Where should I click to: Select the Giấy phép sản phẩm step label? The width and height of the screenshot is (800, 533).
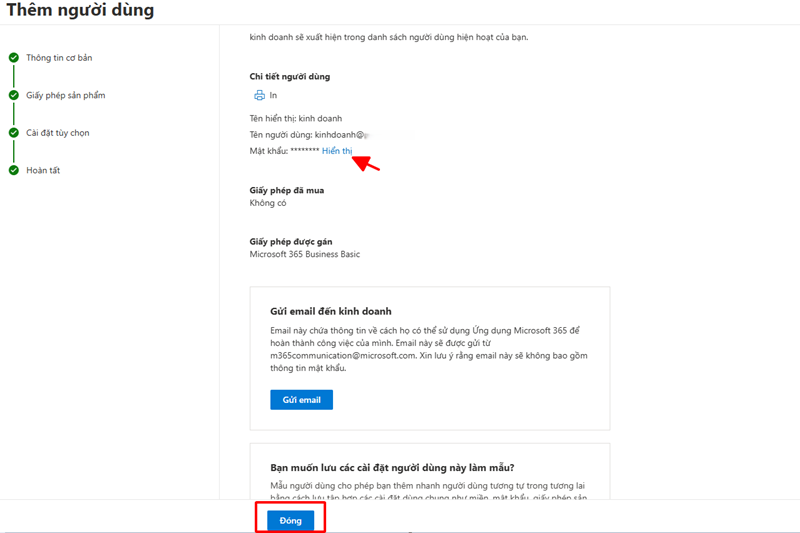coord(65,95)
